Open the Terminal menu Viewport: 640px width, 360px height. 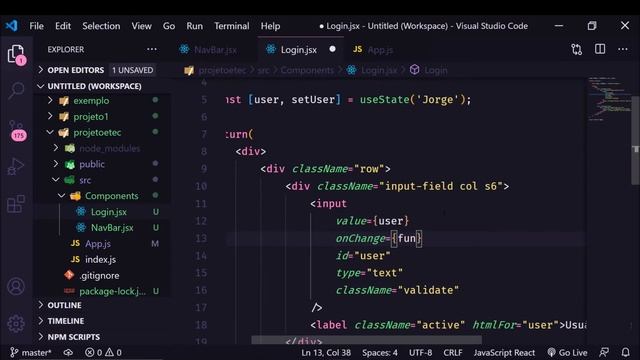click(231, 26)
